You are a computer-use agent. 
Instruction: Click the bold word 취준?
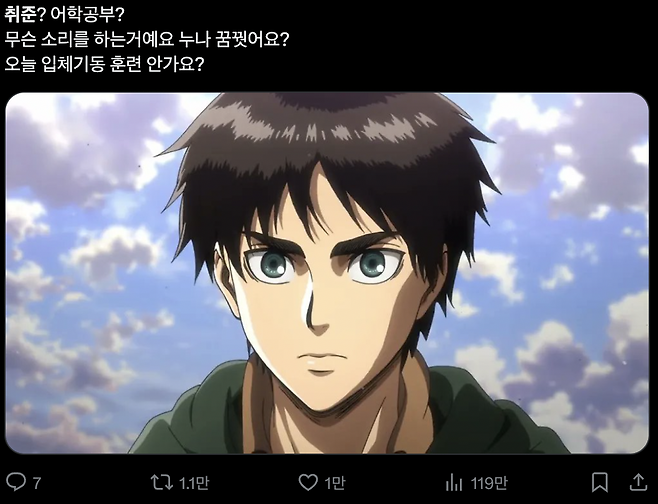[x=25, y=15]
